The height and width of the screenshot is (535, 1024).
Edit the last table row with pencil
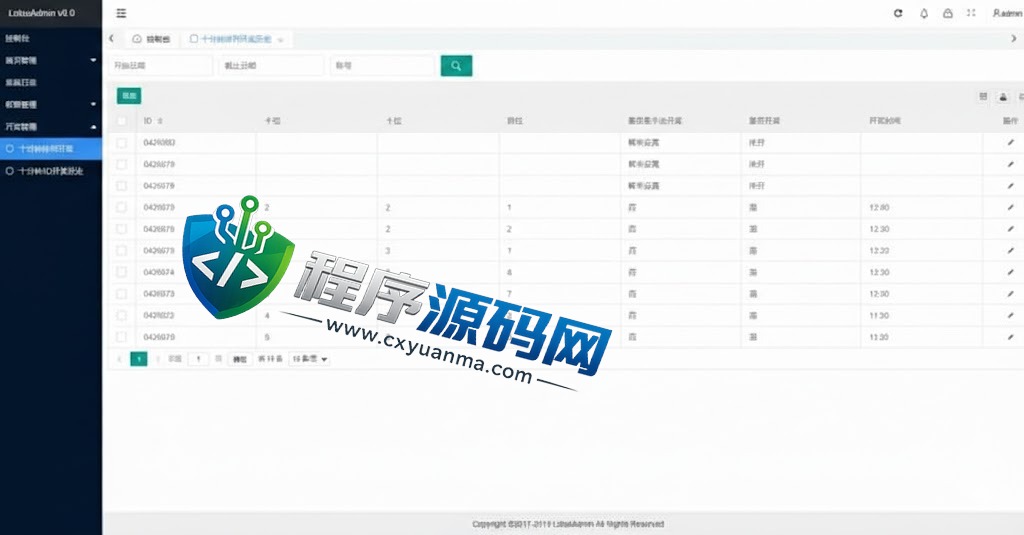(x=1010, y=337)
